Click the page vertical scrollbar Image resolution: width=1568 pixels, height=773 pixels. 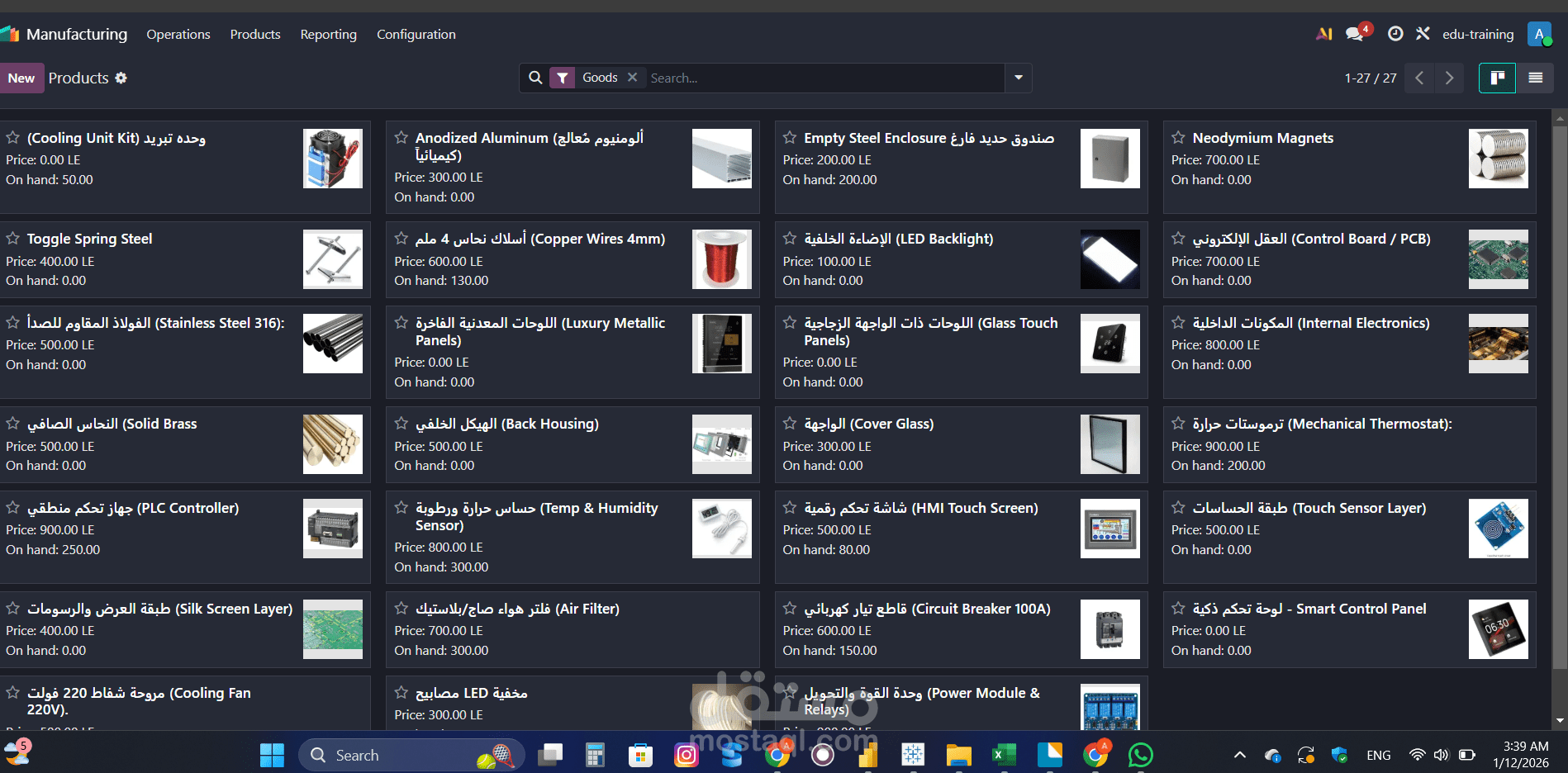(1560, 396)
